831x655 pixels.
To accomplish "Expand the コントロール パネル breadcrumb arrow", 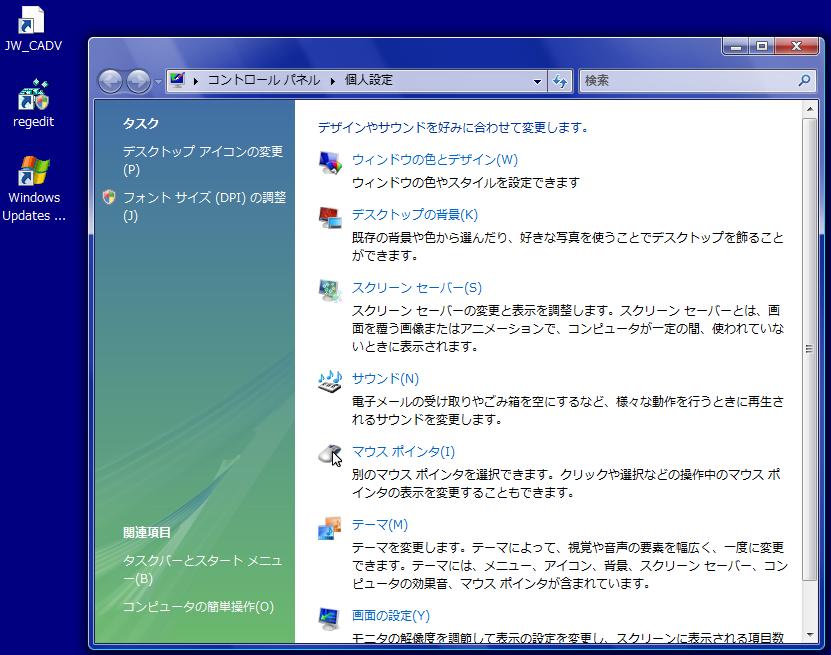I will [x=331, y=81].
